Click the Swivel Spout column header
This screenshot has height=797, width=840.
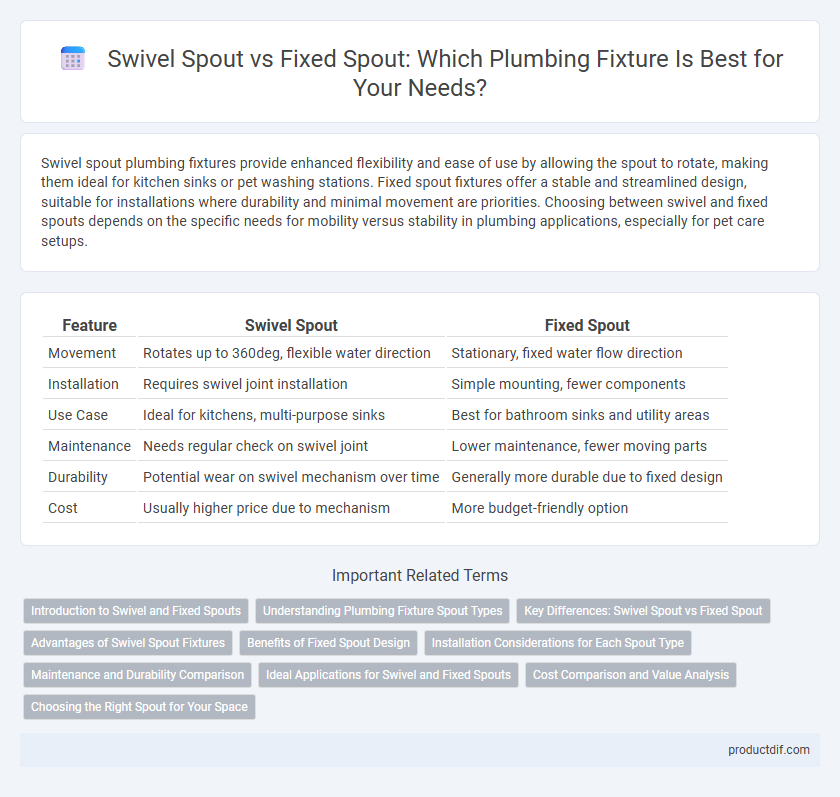point(291,325)
